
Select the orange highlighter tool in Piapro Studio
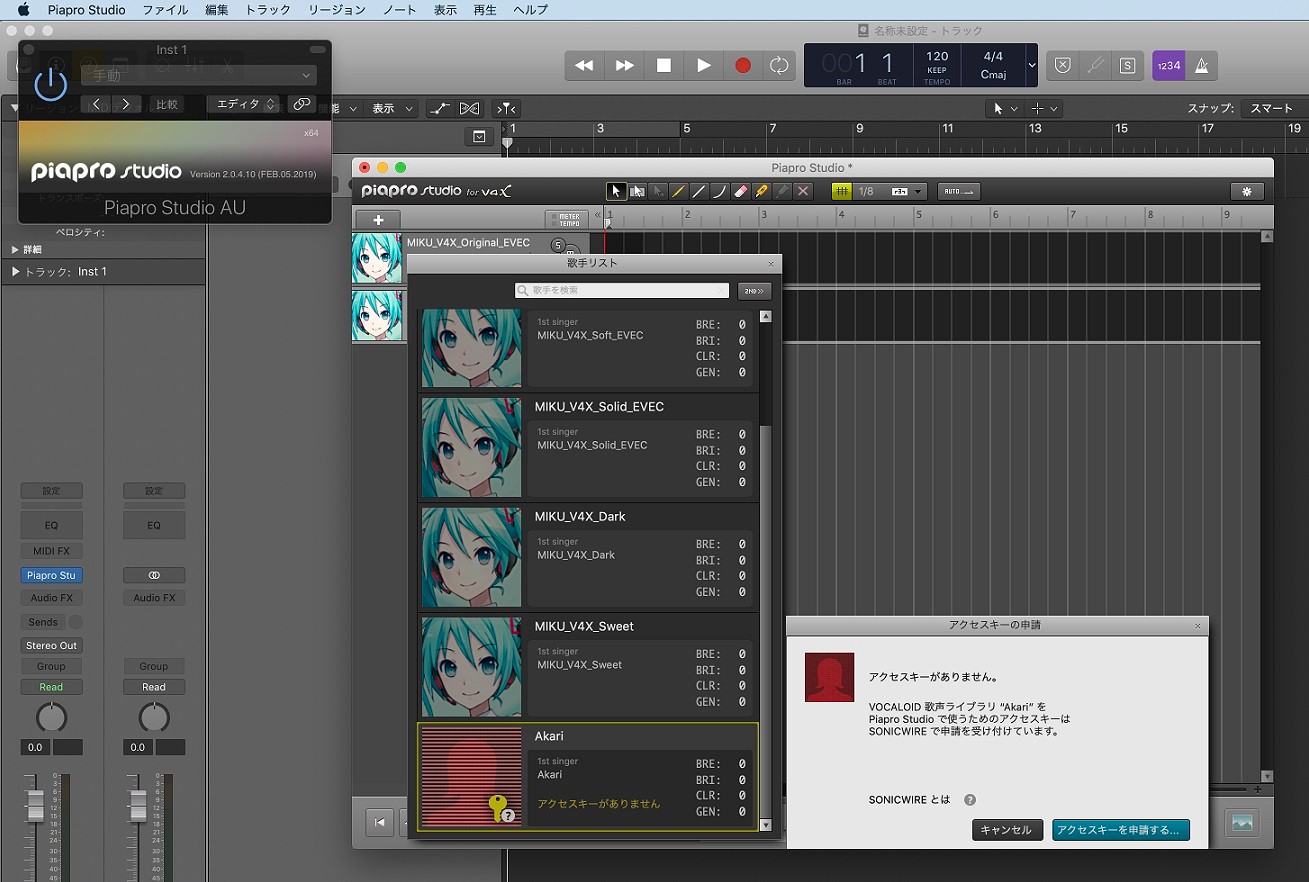(x=762, y=191)
